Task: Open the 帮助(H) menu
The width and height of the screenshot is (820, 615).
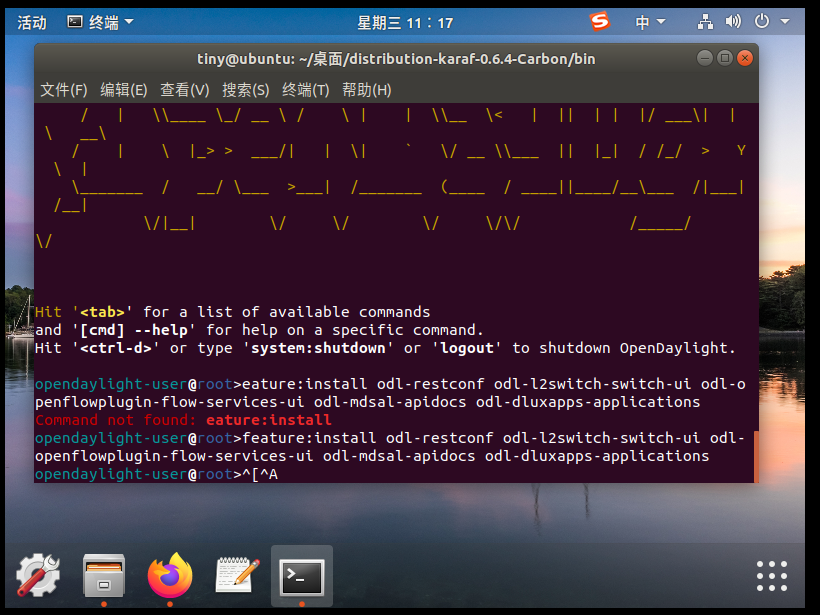Action: coord(366,90)
